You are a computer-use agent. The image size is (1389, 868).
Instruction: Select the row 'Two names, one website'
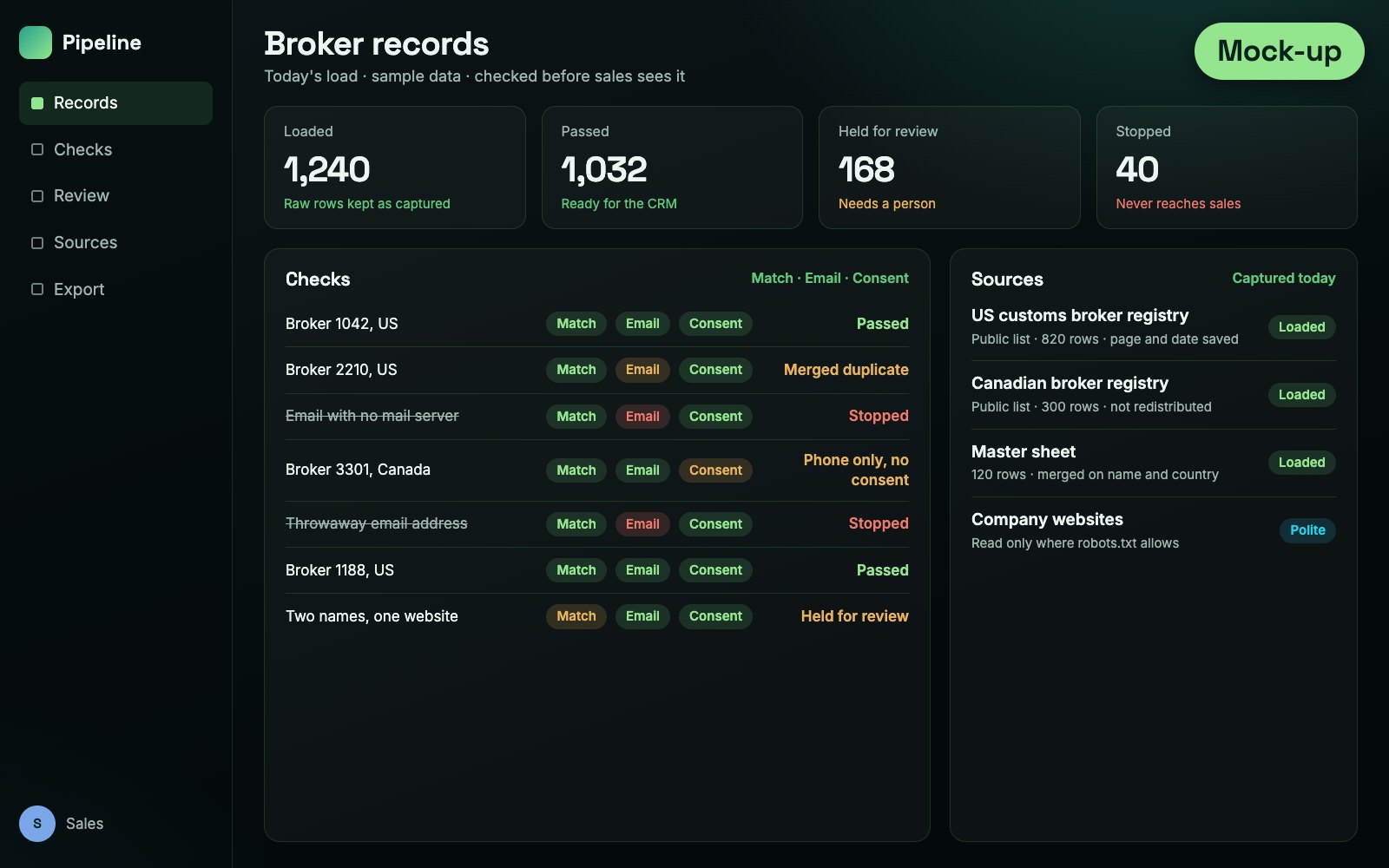coord(372,616)
